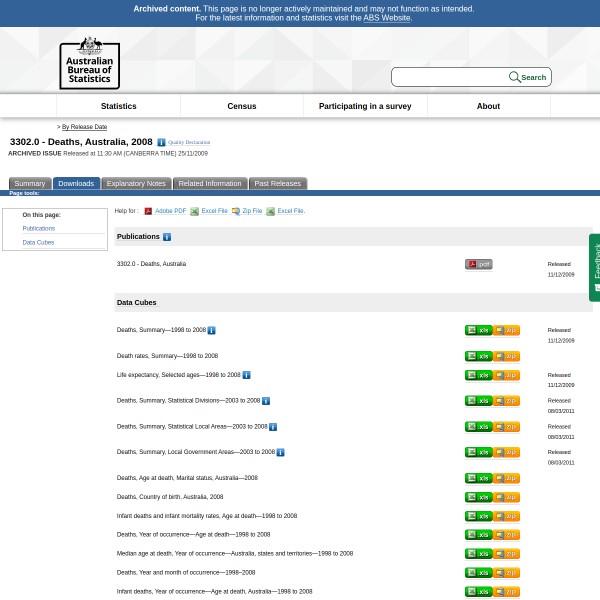Download the xls for Deaths, Summary—1998 to 2008
The height and width of the screenshot is (600, 600).
479,330
